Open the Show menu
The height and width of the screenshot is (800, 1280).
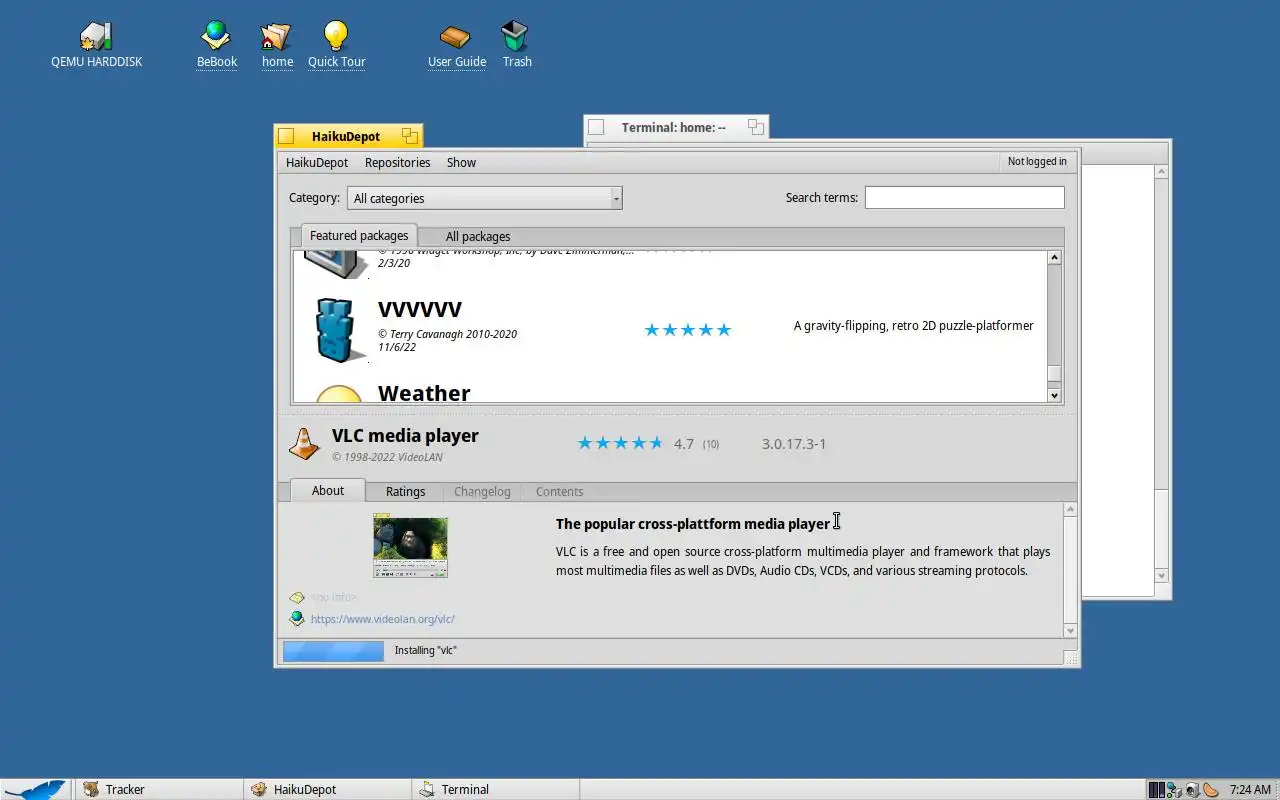point(461,162)
